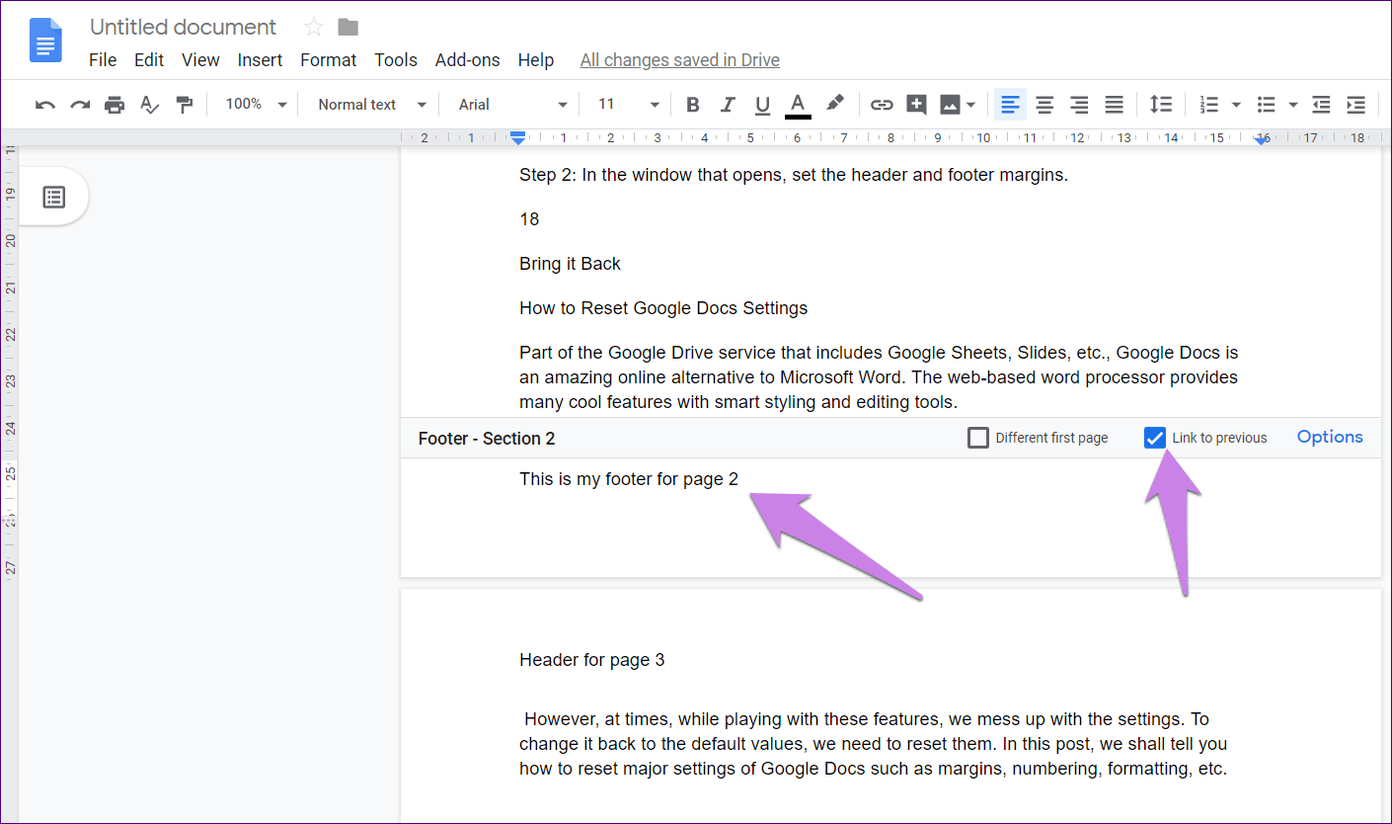Viewport: 1392px width, 824px height.
Task: Open the Arial font dropdown
Action: pyautogui.click(x=513, y=105)
